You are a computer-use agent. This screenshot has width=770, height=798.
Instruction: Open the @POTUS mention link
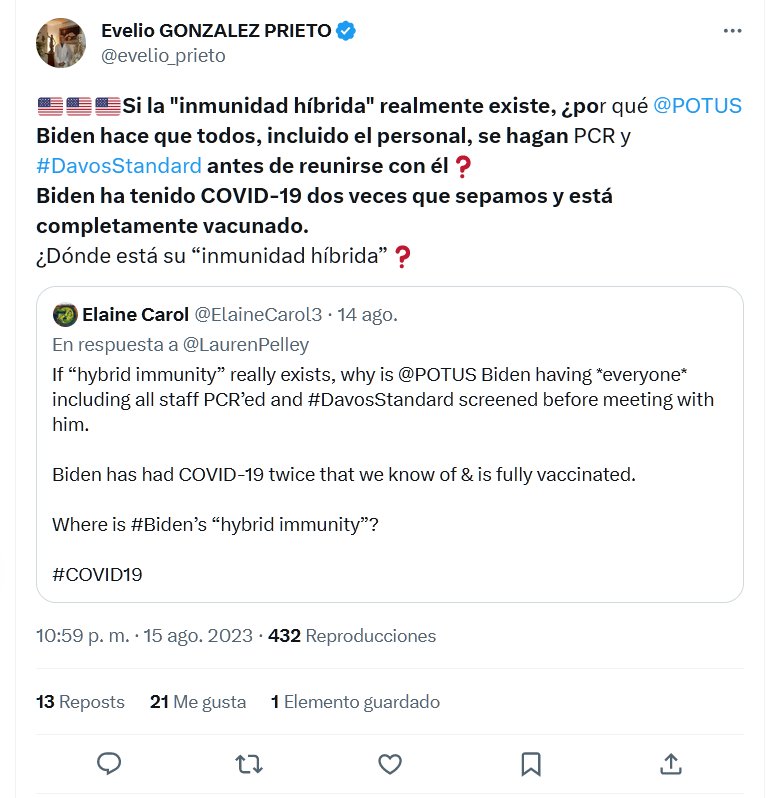(697, 106)
